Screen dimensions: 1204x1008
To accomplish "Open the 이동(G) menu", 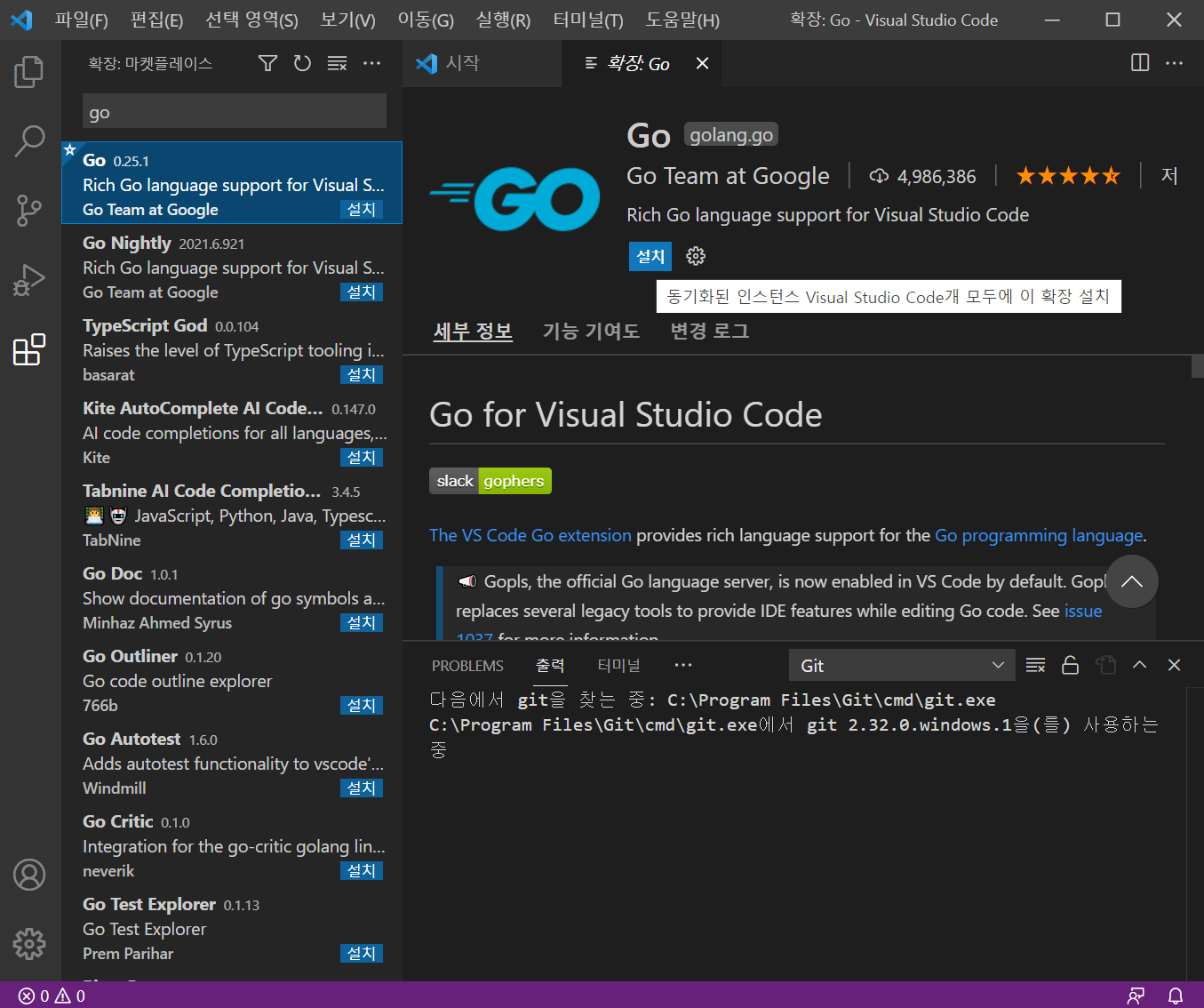I will coord(426,20).
